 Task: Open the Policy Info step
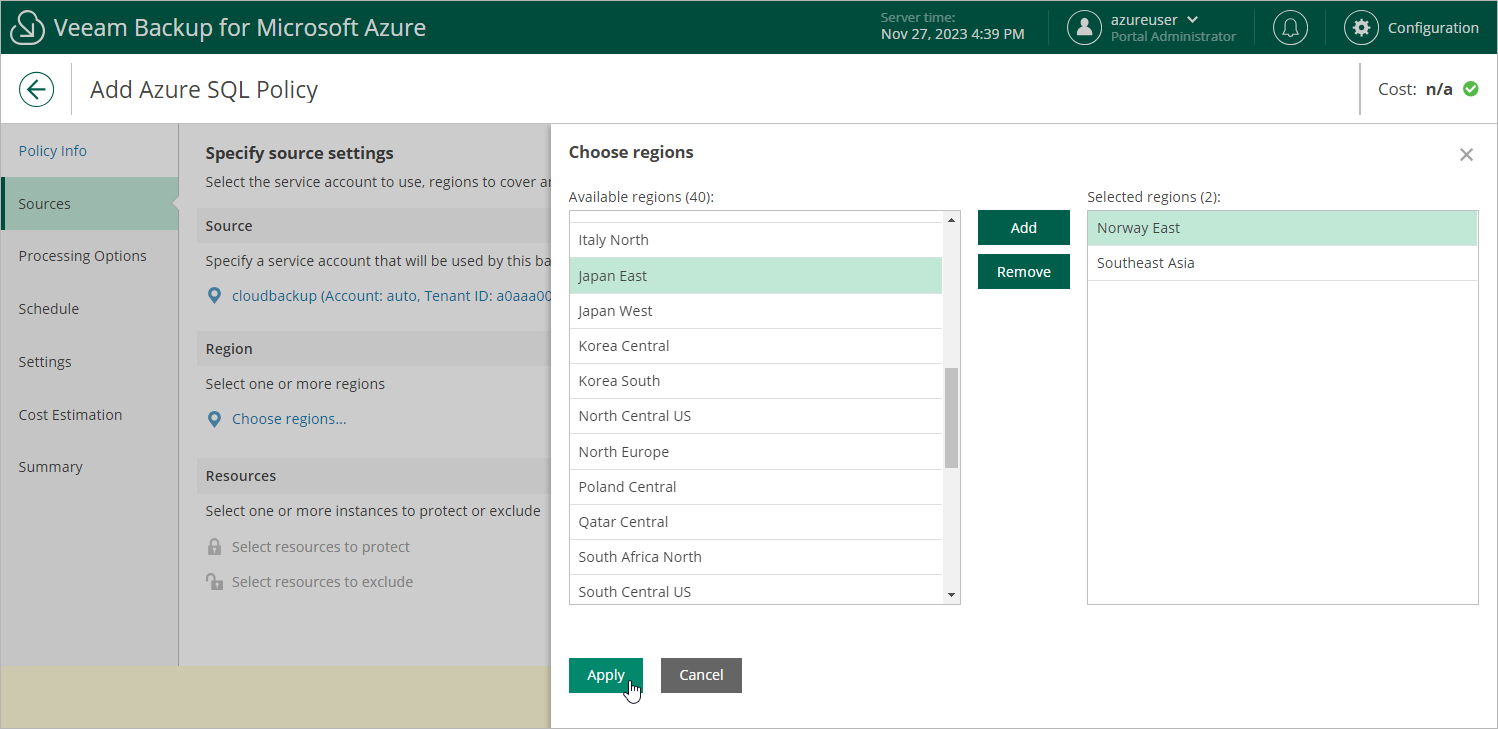click(53, 151)
